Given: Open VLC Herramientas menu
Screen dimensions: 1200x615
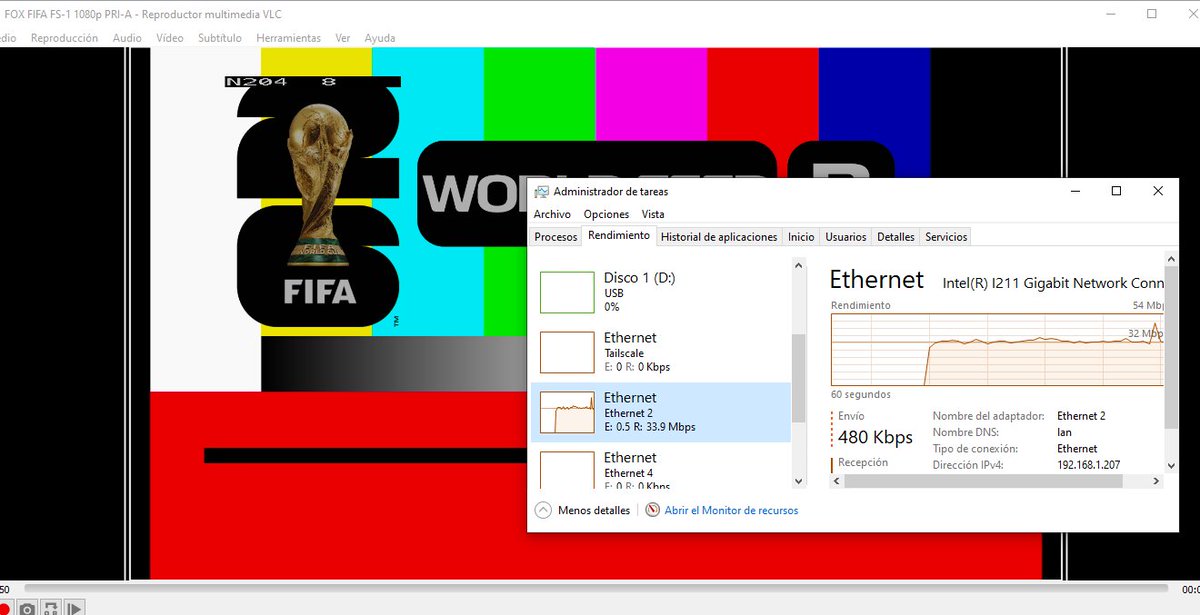Looking at the screenshot, I should pos(288,38).
